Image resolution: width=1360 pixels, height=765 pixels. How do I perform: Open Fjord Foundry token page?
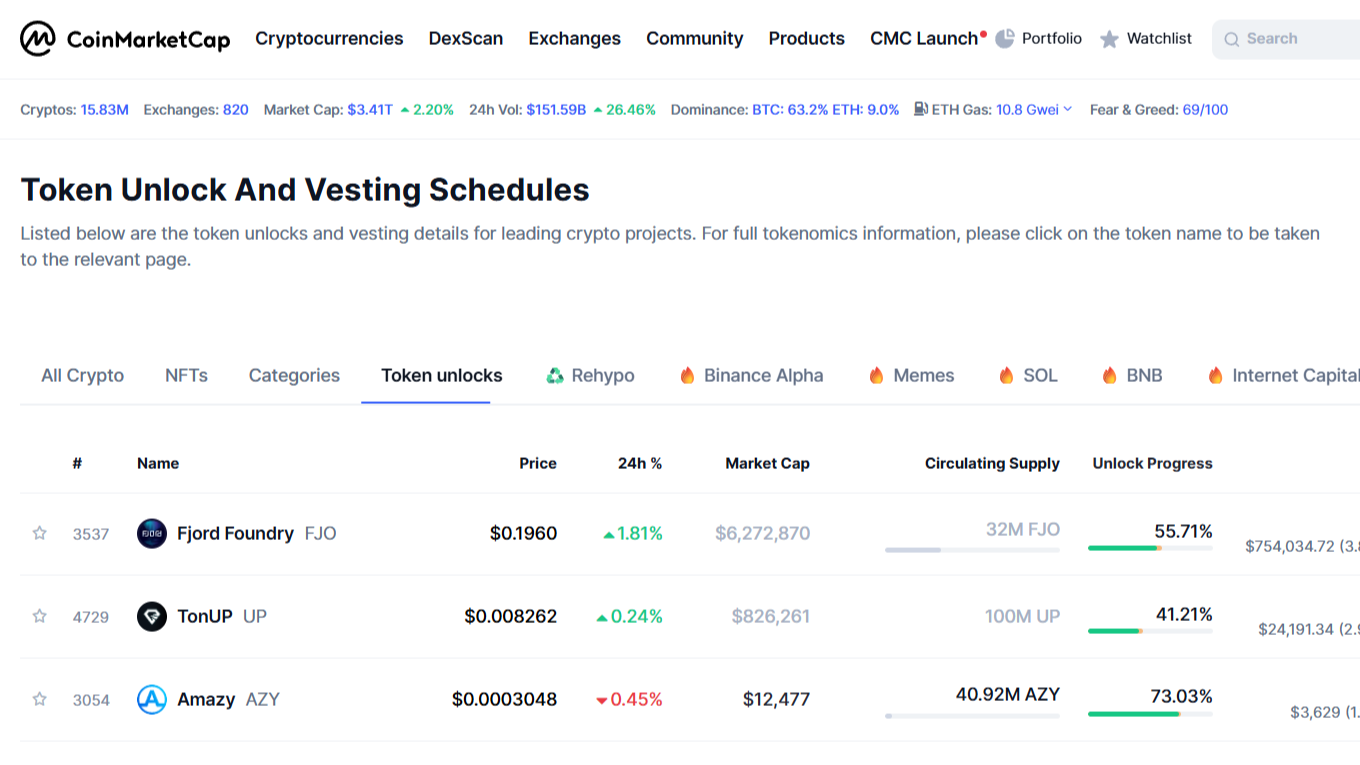[x=235, y=533]
